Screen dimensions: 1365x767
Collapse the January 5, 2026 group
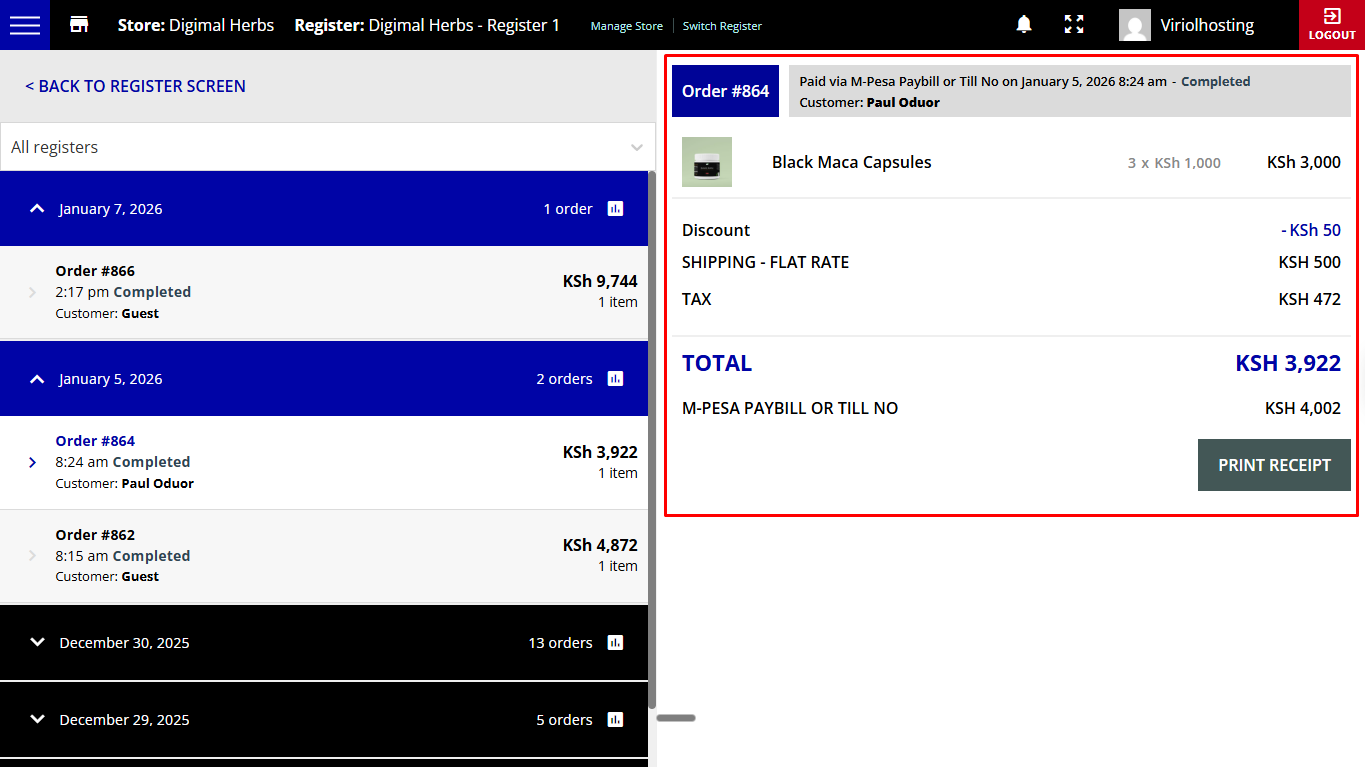(x=37, y=379)
